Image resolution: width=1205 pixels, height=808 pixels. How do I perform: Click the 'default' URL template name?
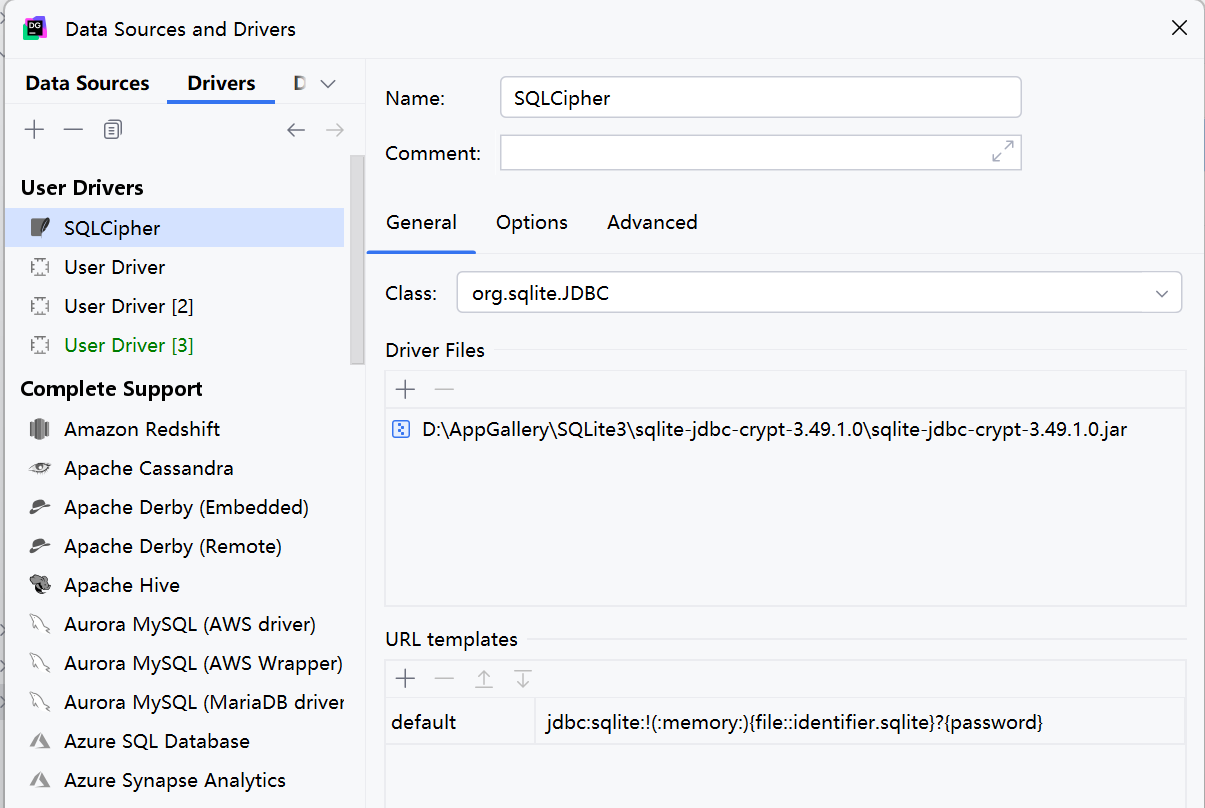(424, 722)
